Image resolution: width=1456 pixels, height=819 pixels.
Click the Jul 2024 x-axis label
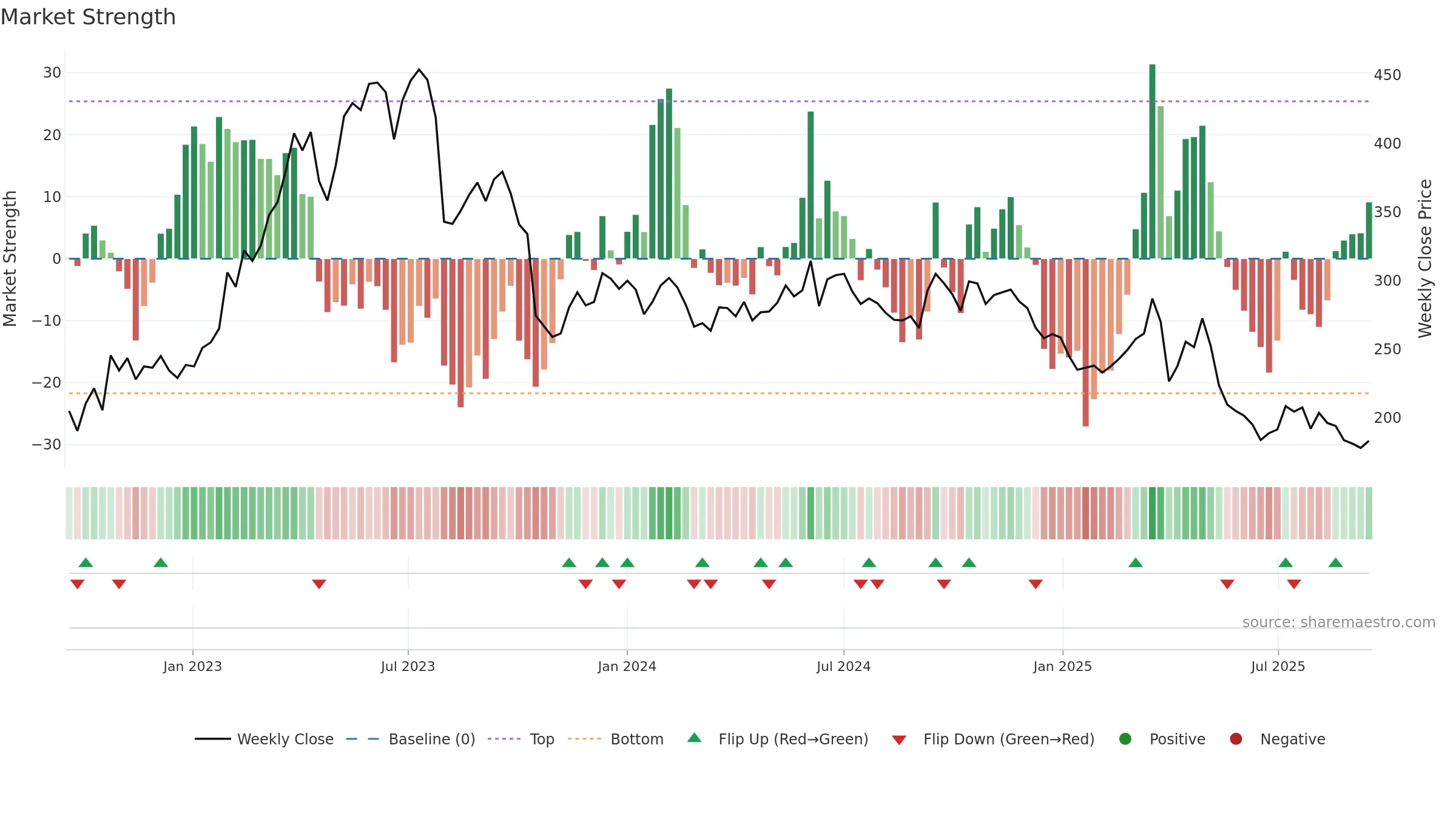(x=843, y=666)
